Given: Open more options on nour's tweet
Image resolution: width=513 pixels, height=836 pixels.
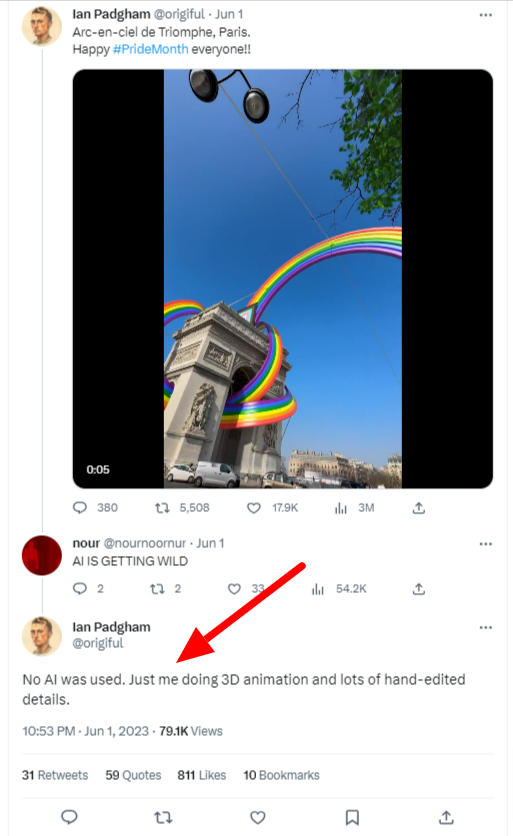Looking at the screenshot, I should coord(486,544).
